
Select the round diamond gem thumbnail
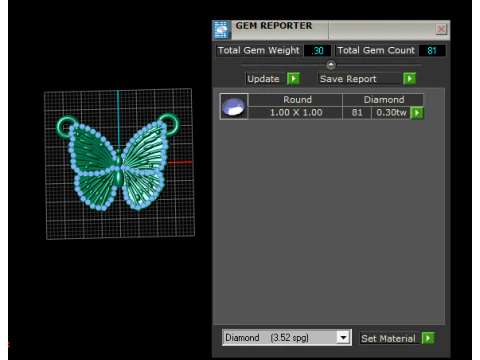click(x=233, y=106)
